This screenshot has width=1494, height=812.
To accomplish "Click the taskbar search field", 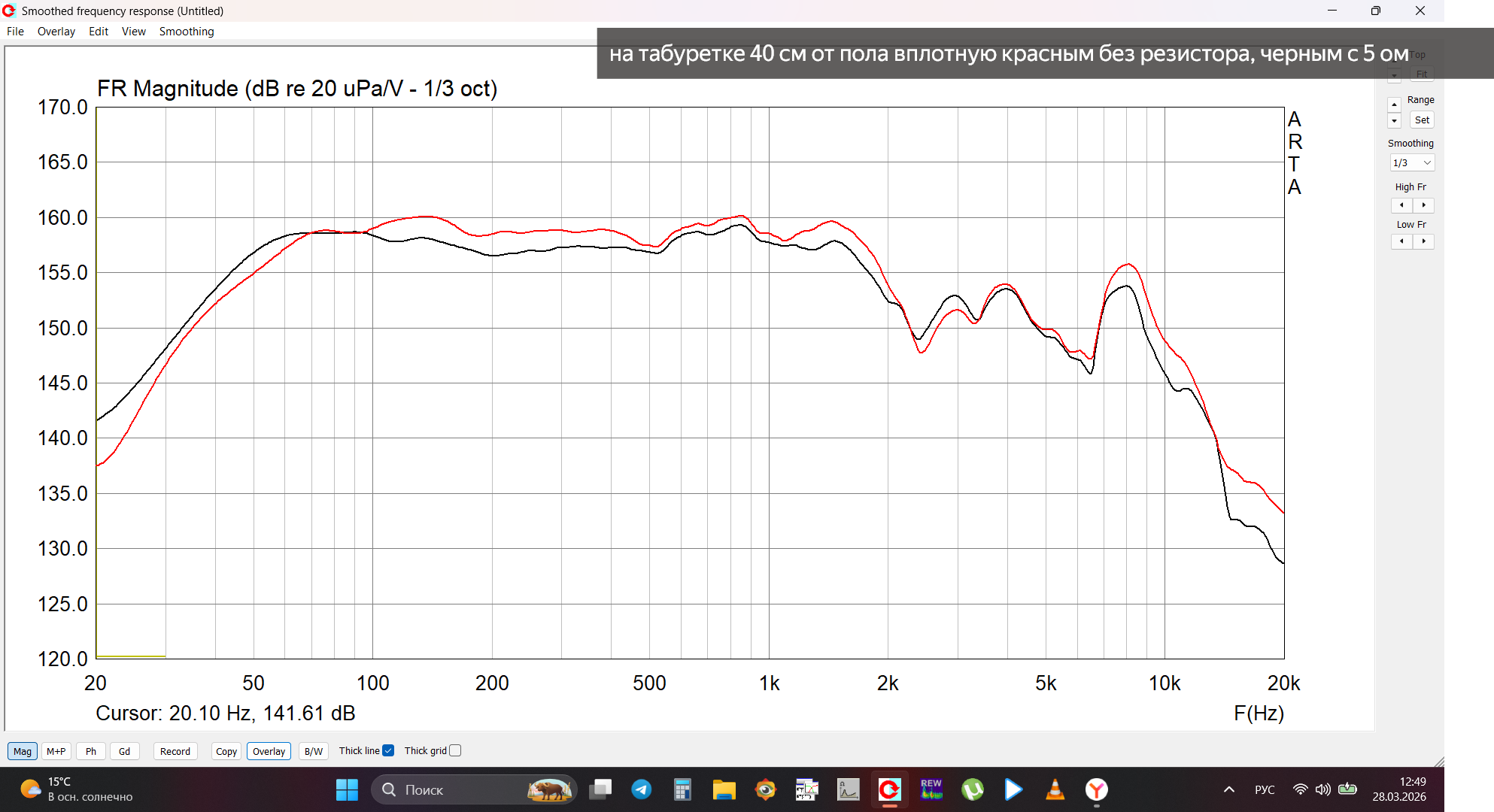I will click(x=451, y=789).
